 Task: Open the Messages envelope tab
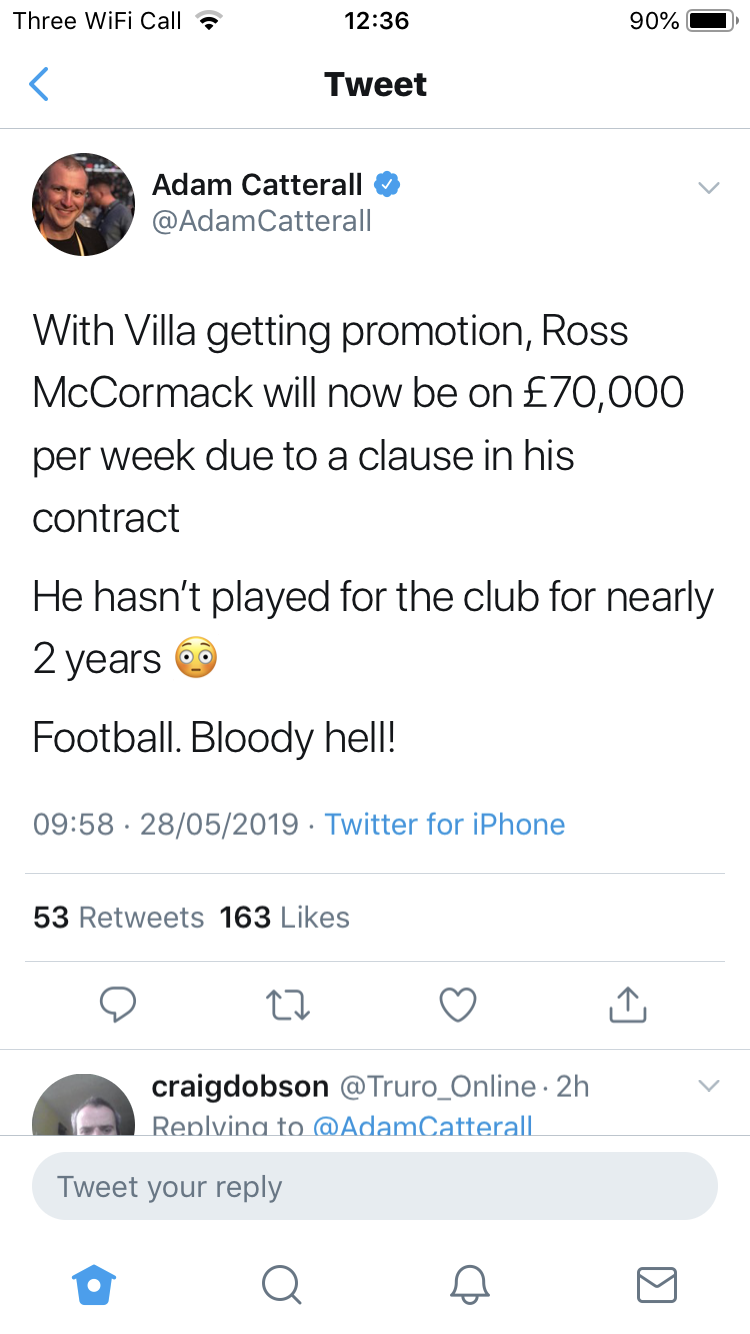(x=656, y=1284)
